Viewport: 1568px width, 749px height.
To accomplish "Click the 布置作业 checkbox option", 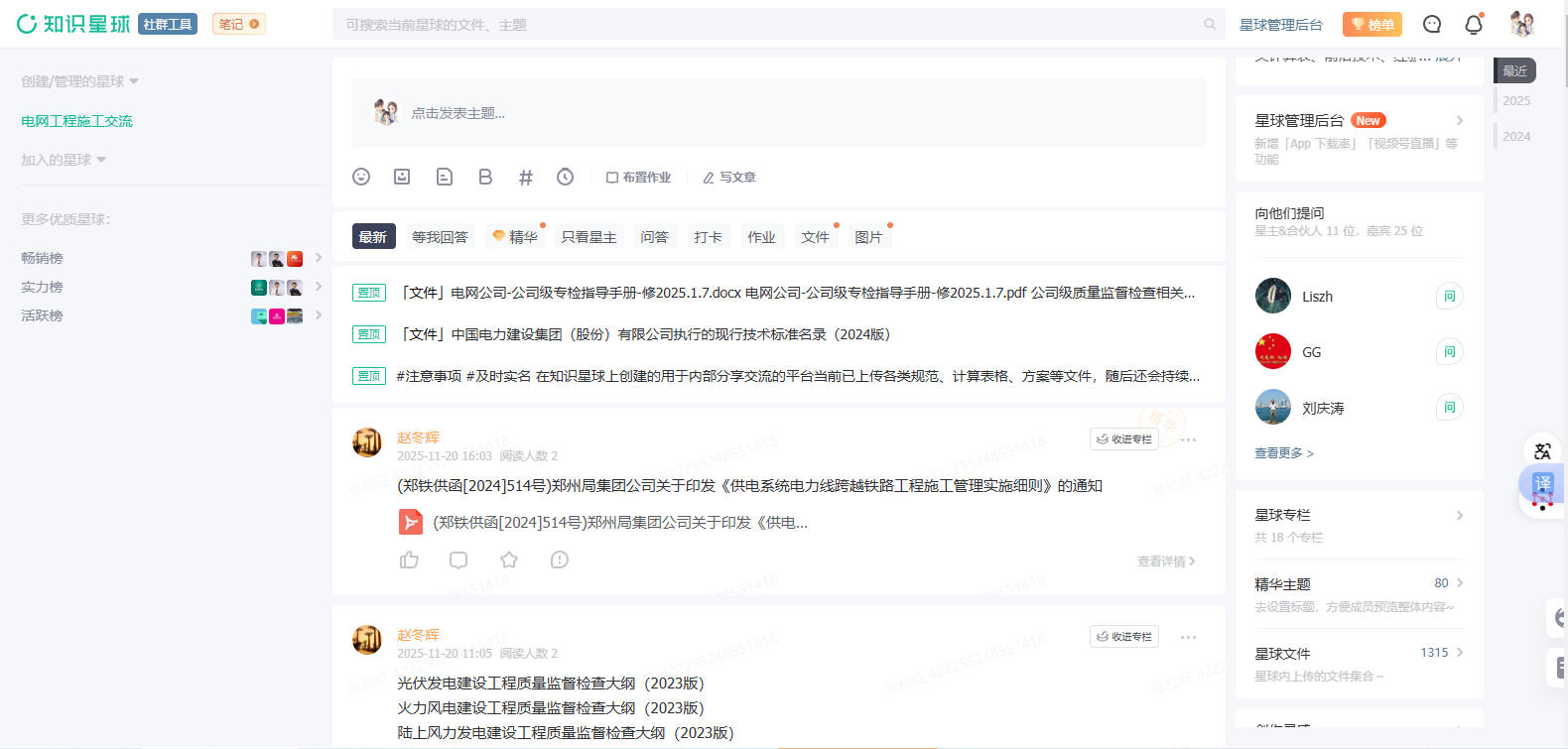I will tap(639, 178).
